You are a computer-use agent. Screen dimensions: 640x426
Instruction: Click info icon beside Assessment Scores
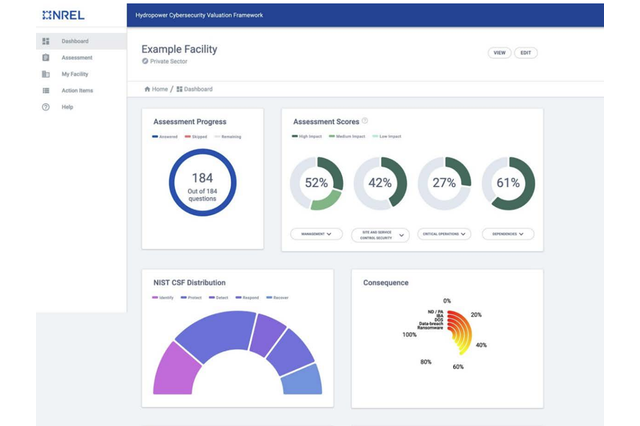click(365, 121)
